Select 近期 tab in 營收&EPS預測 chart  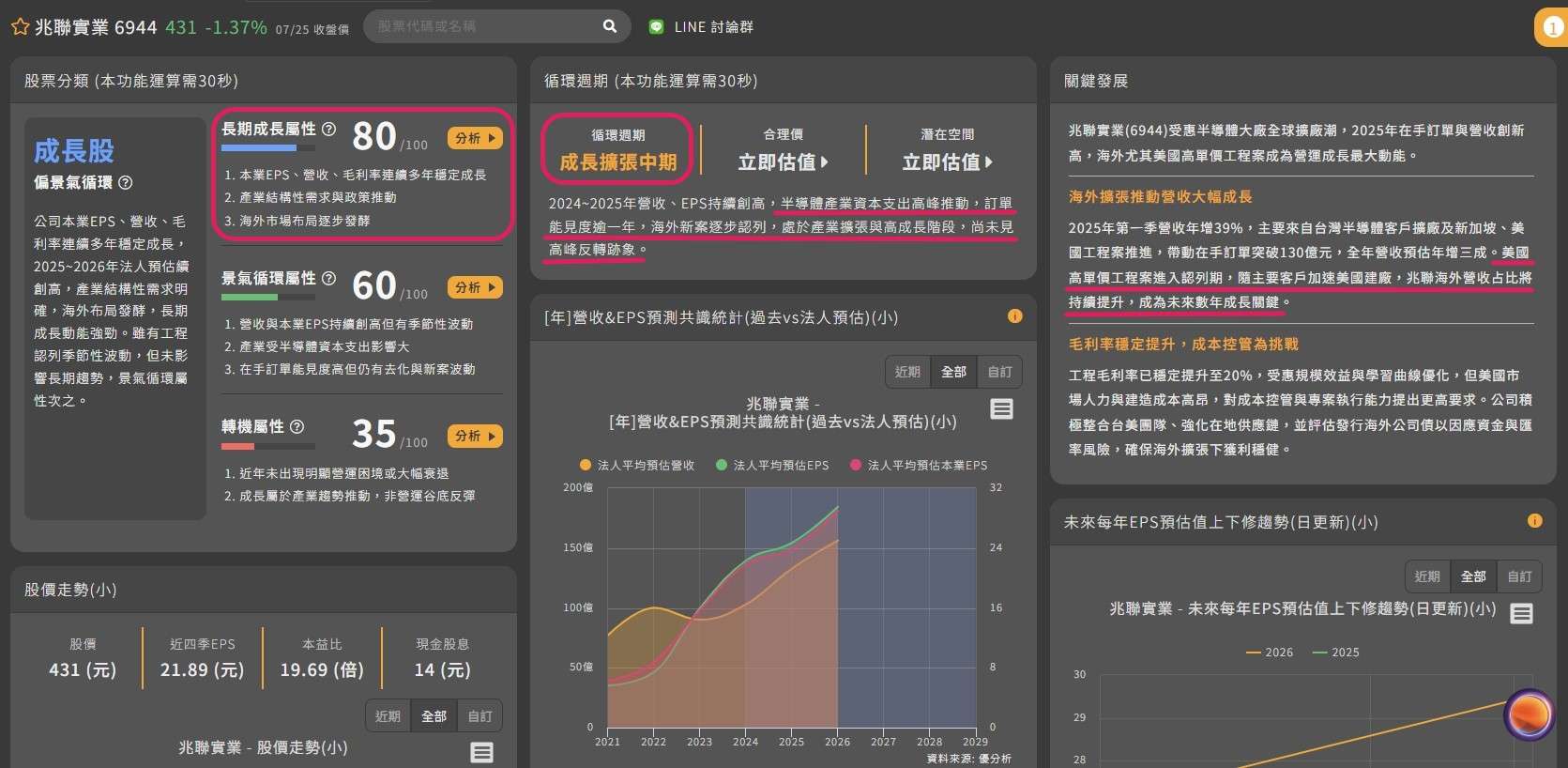907,372
